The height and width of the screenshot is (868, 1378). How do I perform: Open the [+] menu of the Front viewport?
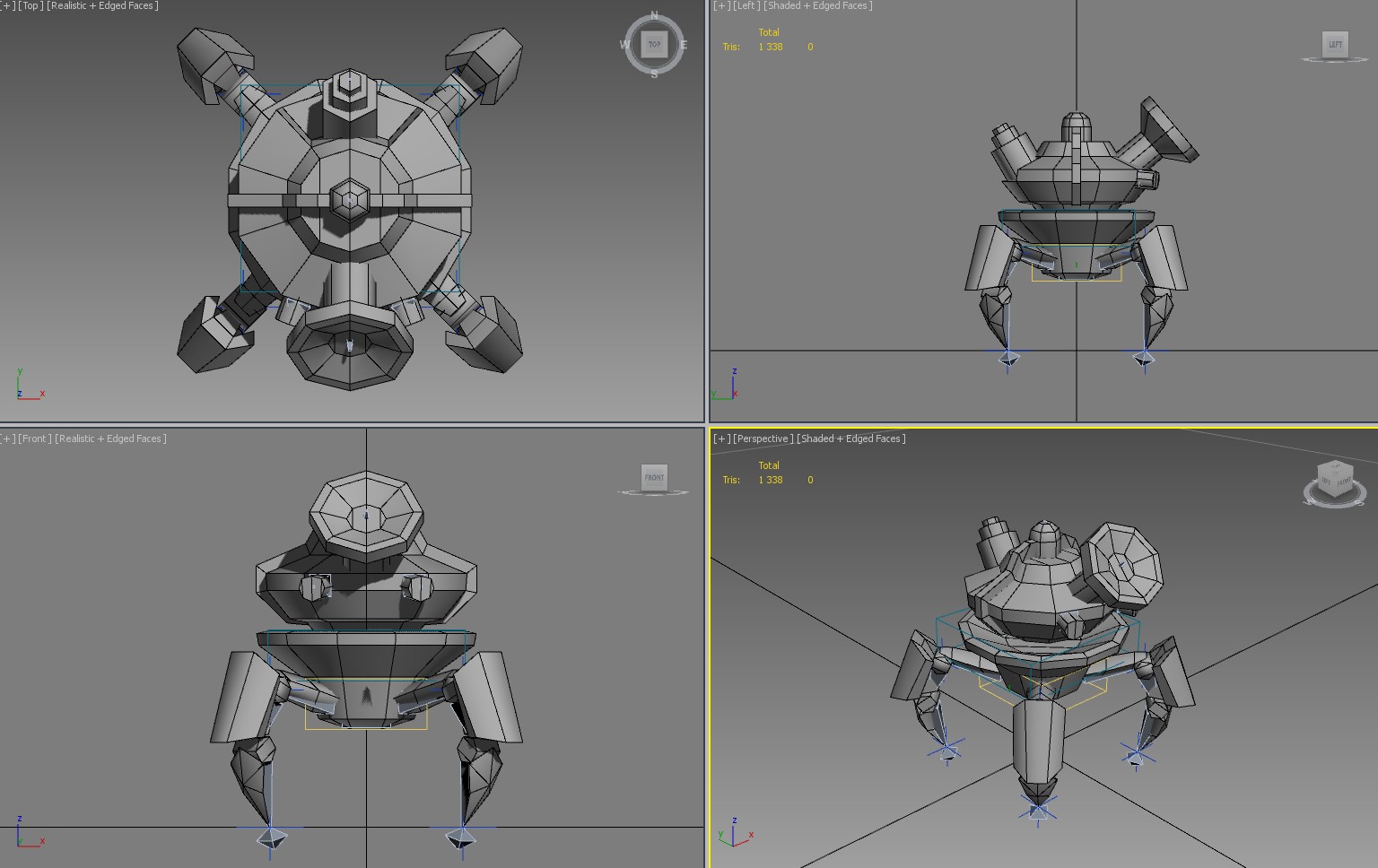[7, 438]
